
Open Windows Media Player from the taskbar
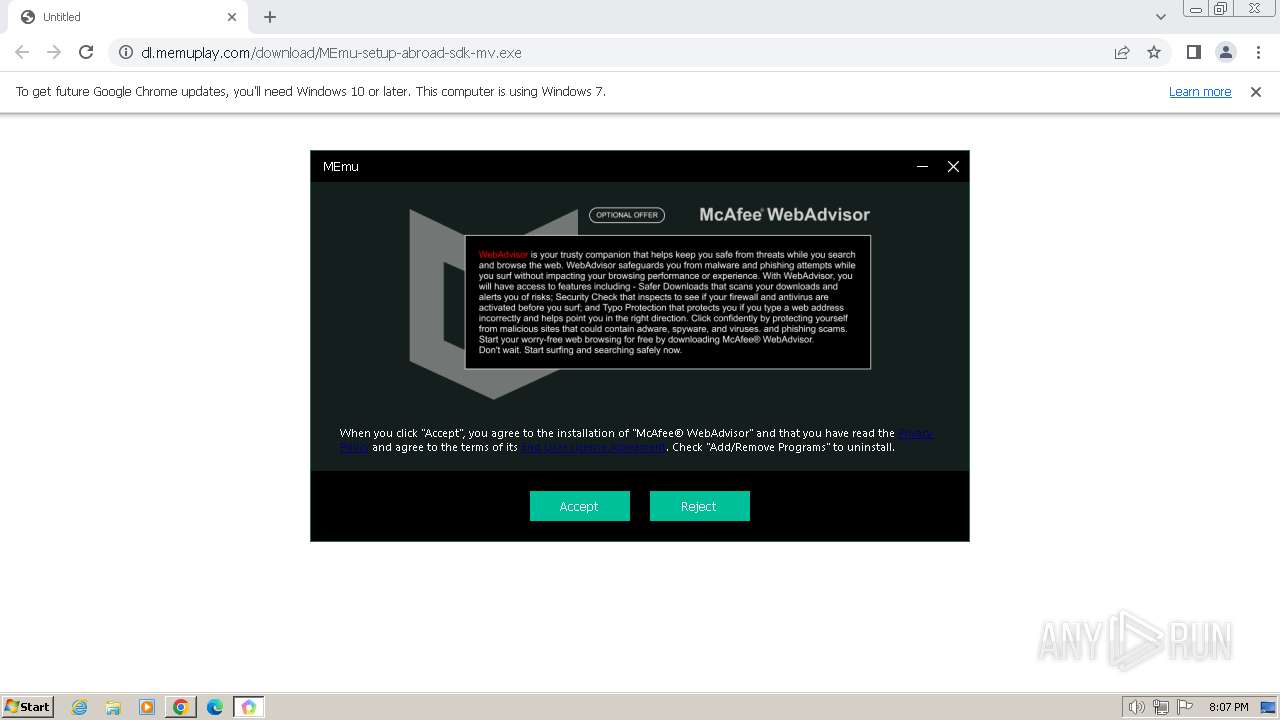(x=147, y=707)
